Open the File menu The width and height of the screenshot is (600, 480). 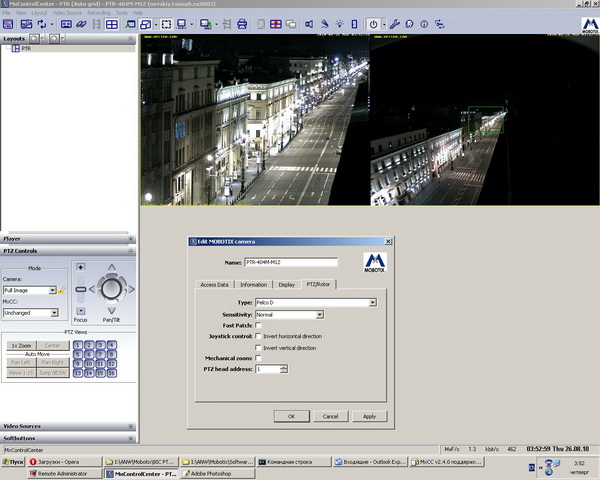[7, 13]
